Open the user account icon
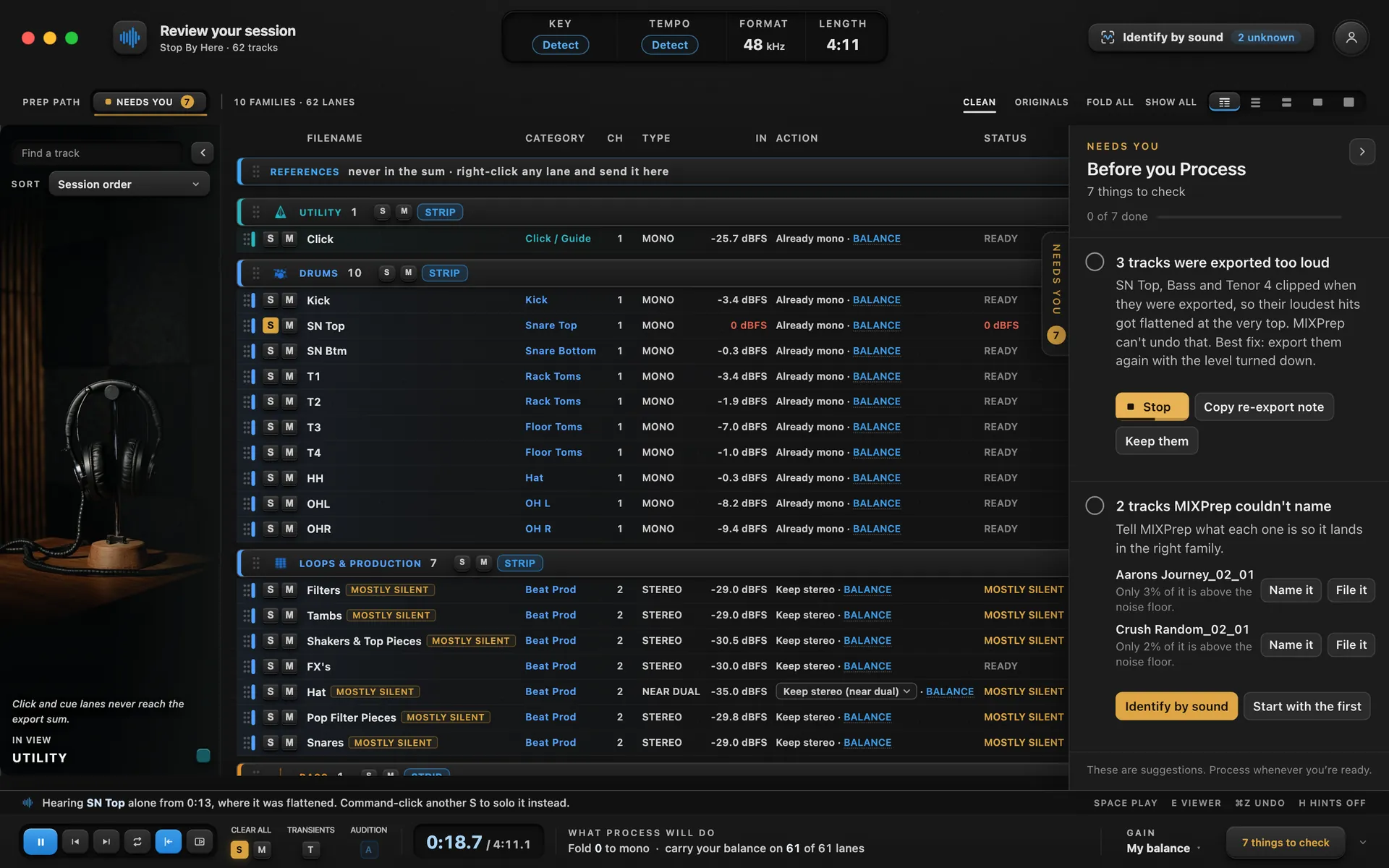This screenshot has height=868, width=1389. 1351,38
